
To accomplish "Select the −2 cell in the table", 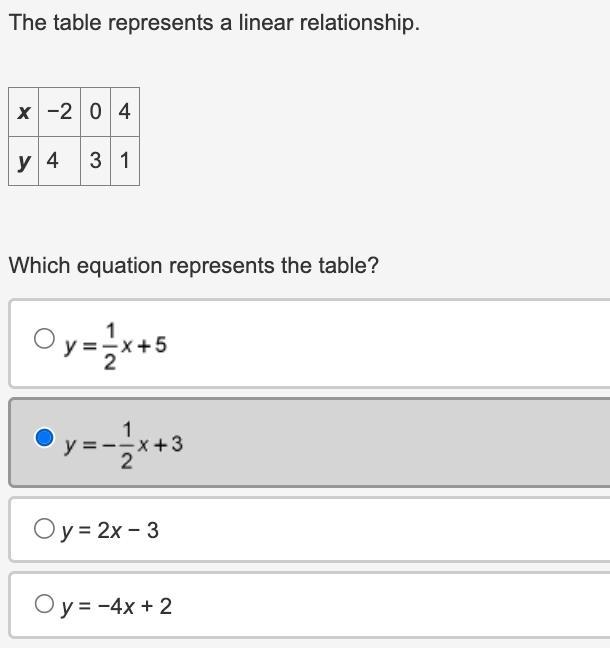I will (x=60, y=112).
